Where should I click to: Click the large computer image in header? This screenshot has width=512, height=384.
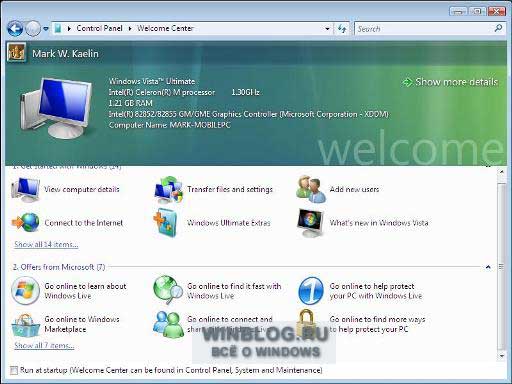point(55,108)
